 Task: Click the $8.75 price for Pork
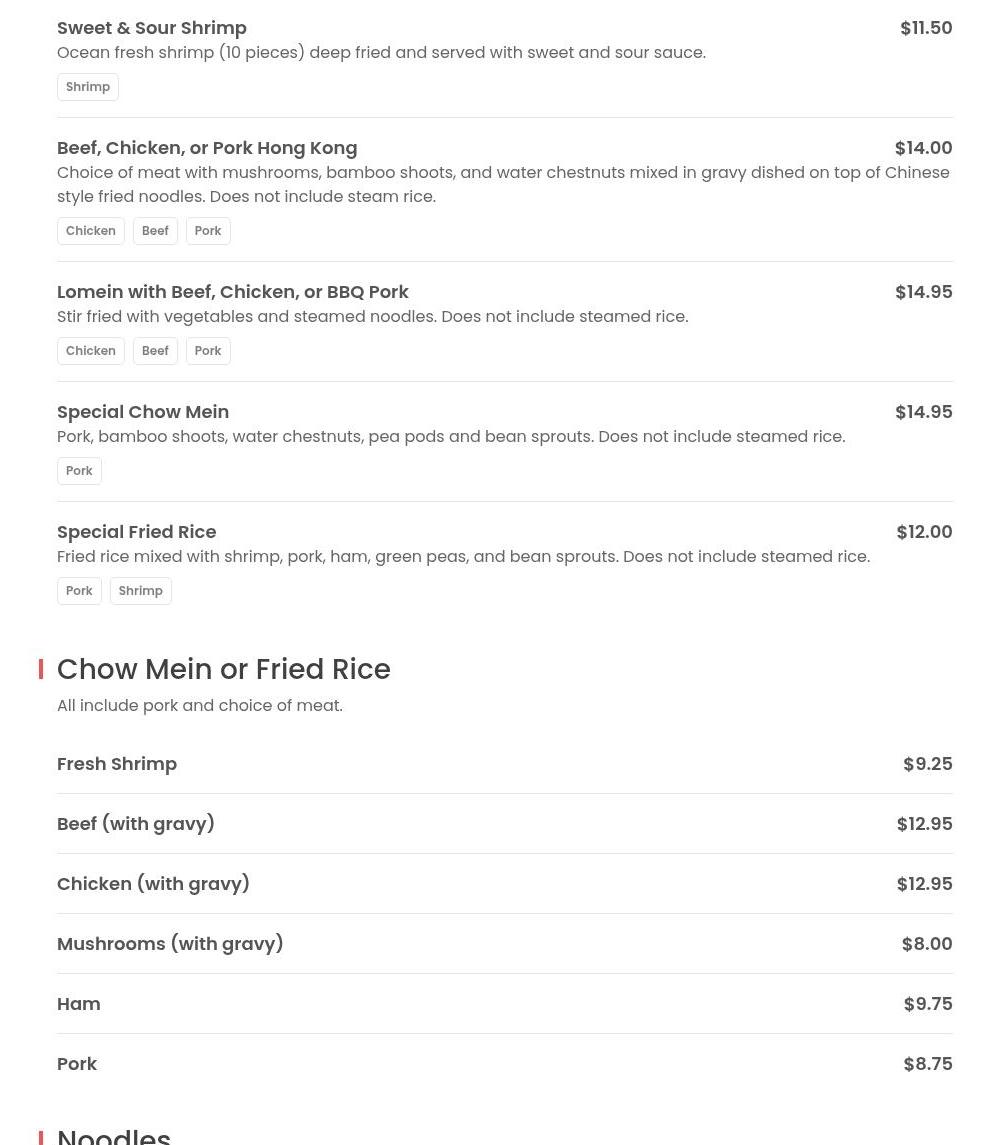click(927, 1064)
